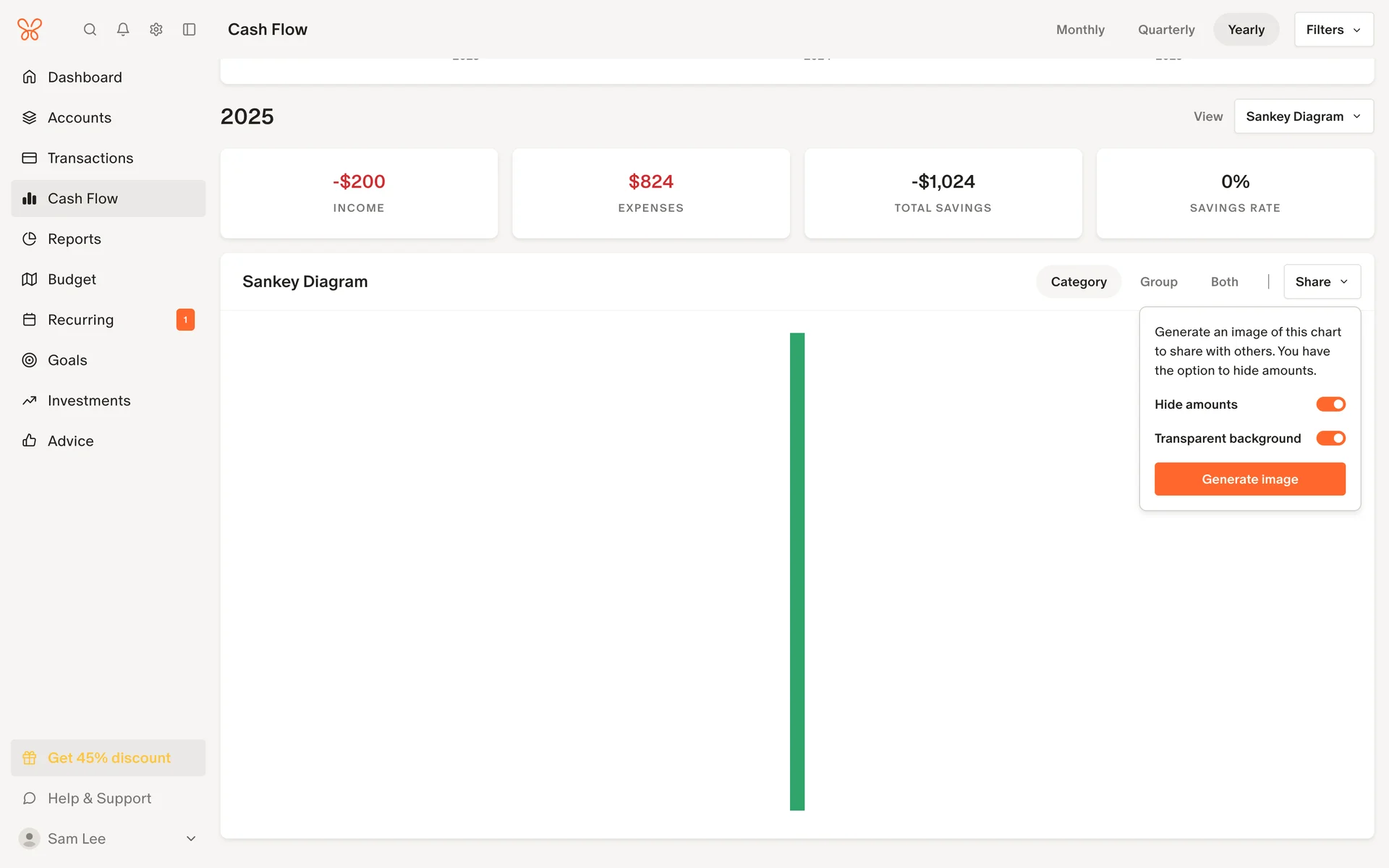Open Advice thumbs-up icon
Image resolution: width=1389 pixels, height=868 pixels.
tap(30, 441)
